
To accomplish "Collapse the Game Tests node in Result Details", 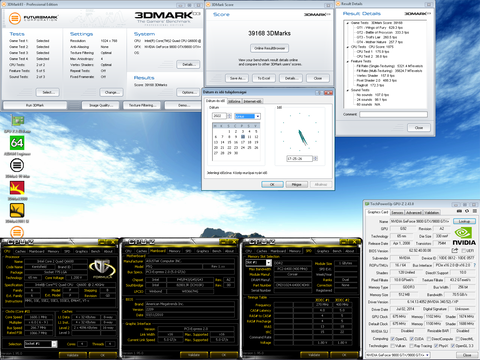I will 348,23.
